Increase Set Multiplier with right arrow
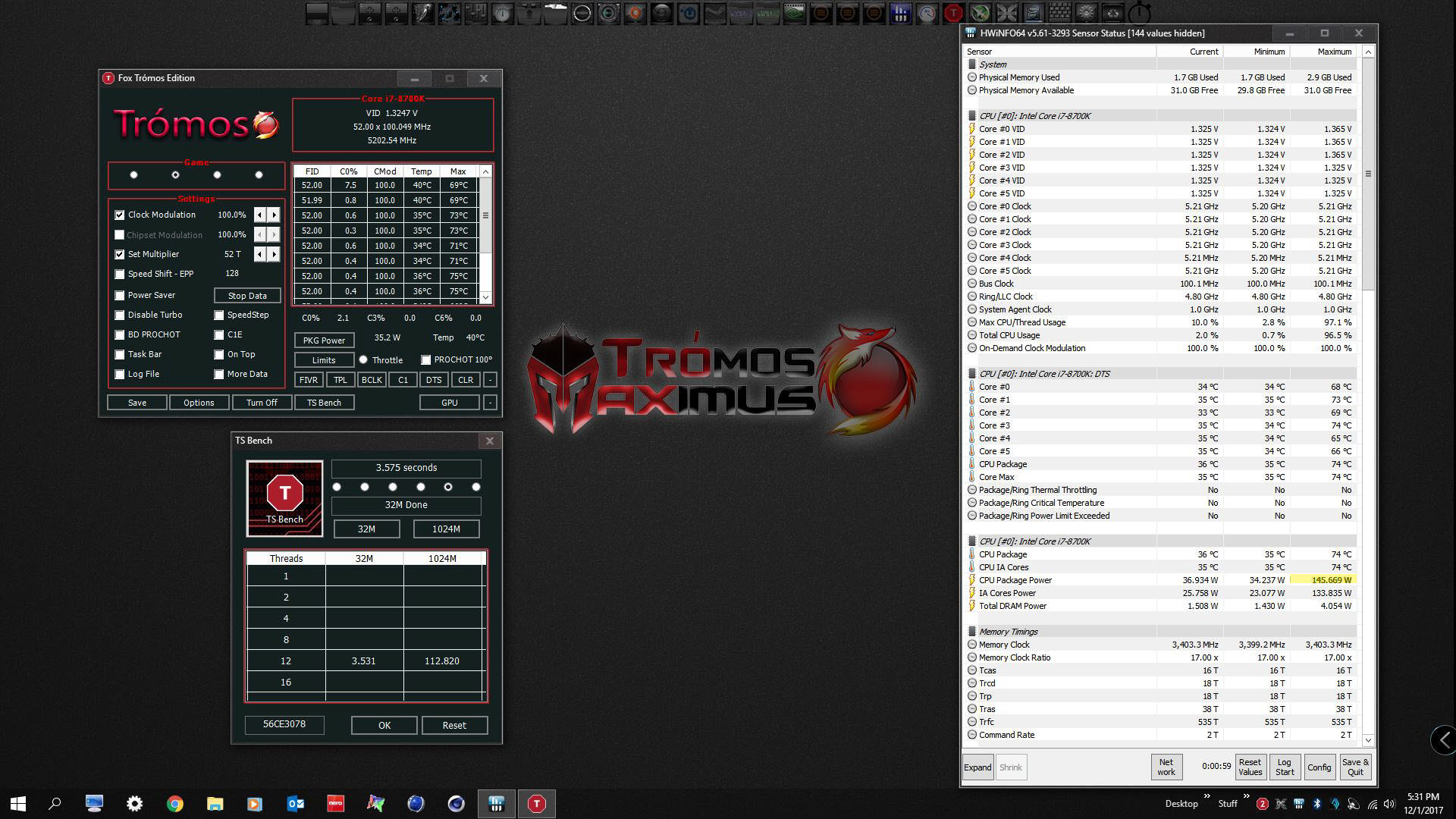 (x=274, y=255)
